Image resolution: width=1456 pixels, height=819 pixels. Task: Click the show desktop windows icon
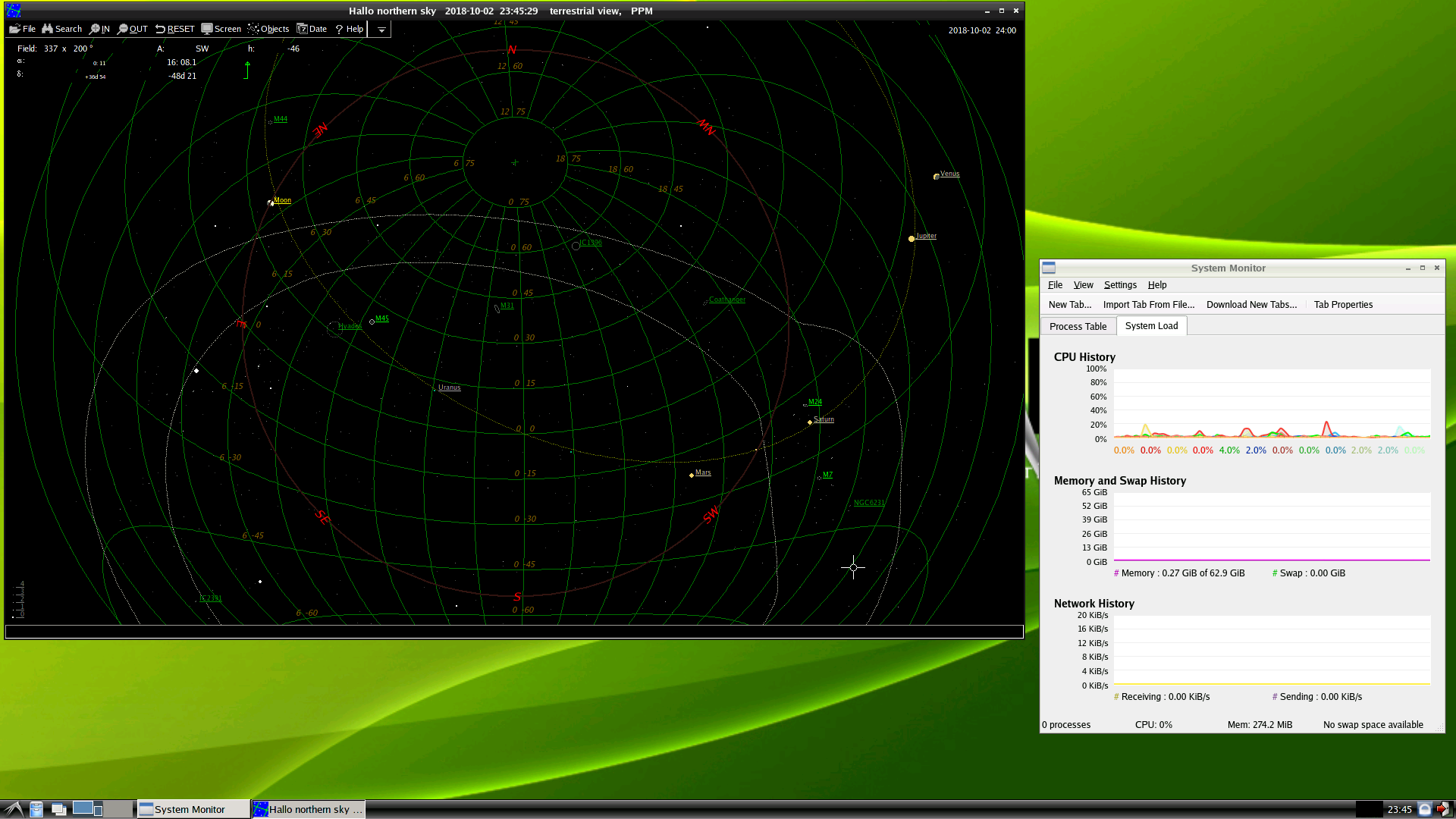[58, 809]
